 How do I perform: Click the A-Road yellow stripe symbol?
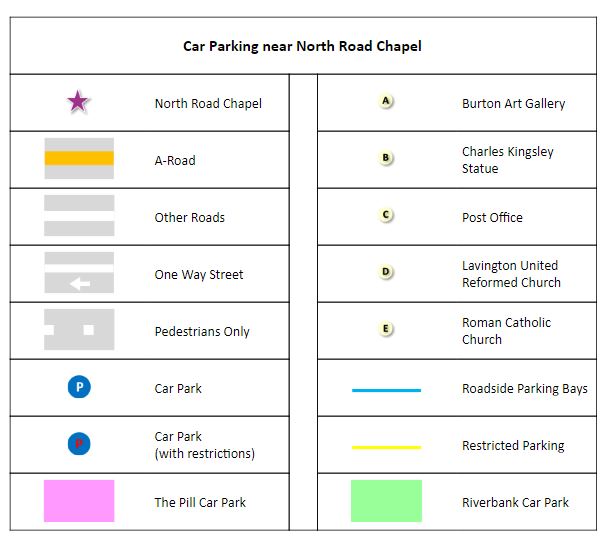pos(79,158)
